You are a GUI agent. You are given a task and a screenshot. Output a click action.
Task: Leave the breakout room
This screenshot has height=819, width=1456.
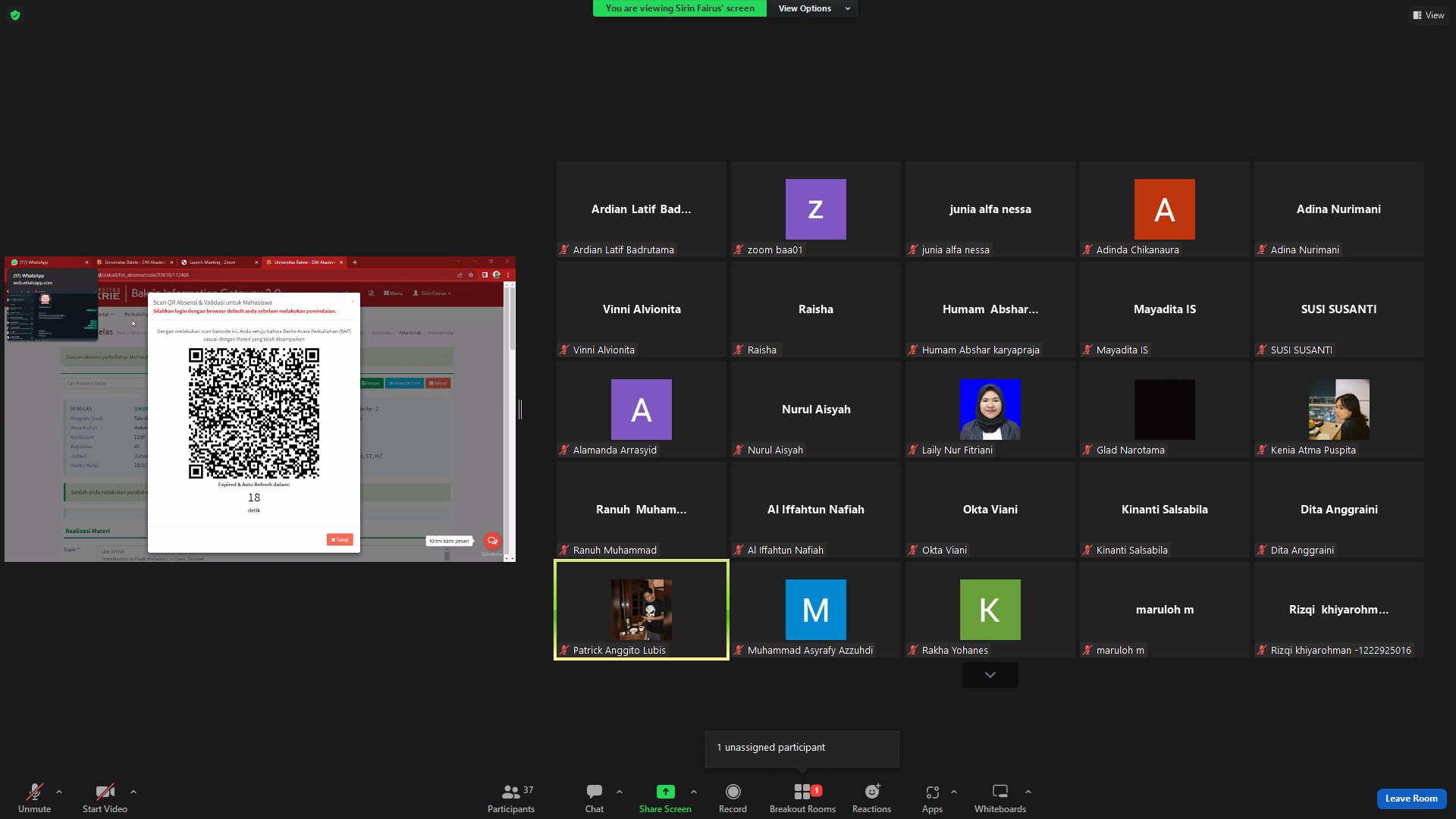tap(1411, 799)
